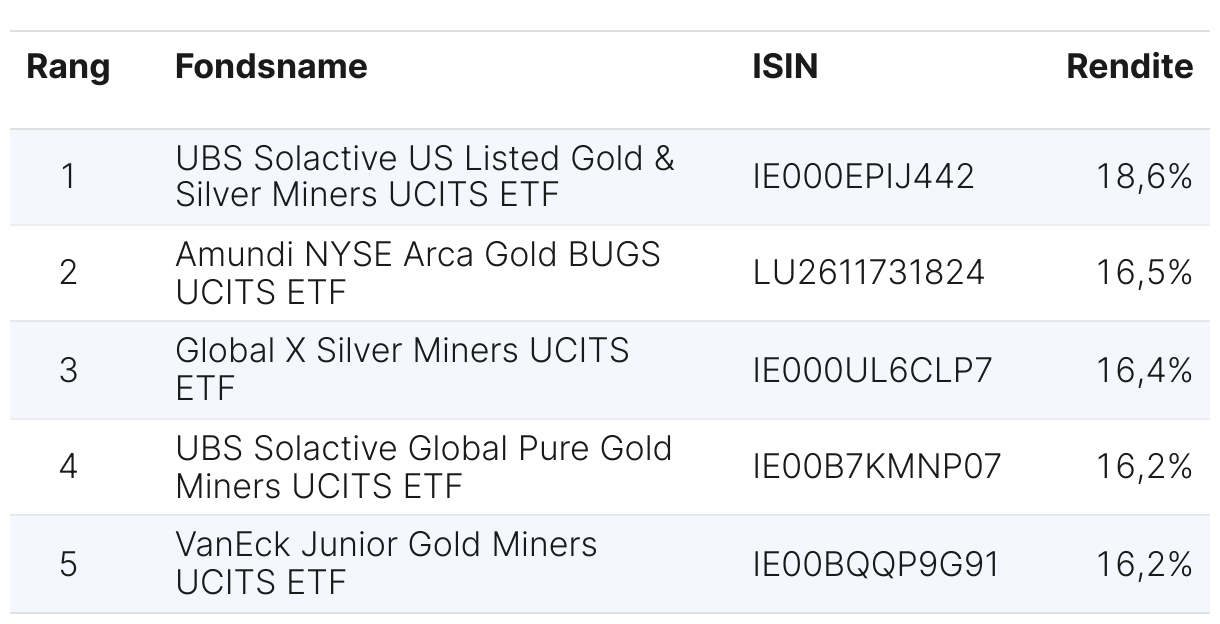Open UBS Solactive US Listed Gold & Silver Miners fund
The height and width of the screenshot is (624, 1220).
(x=425, y=176)
